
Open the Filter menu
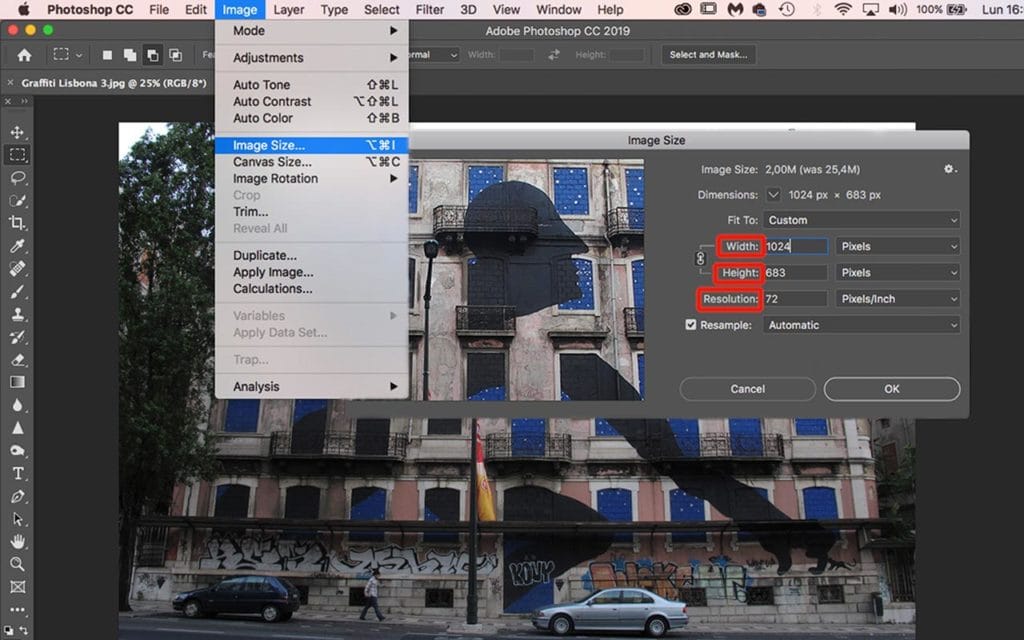(x=429, y=9)
